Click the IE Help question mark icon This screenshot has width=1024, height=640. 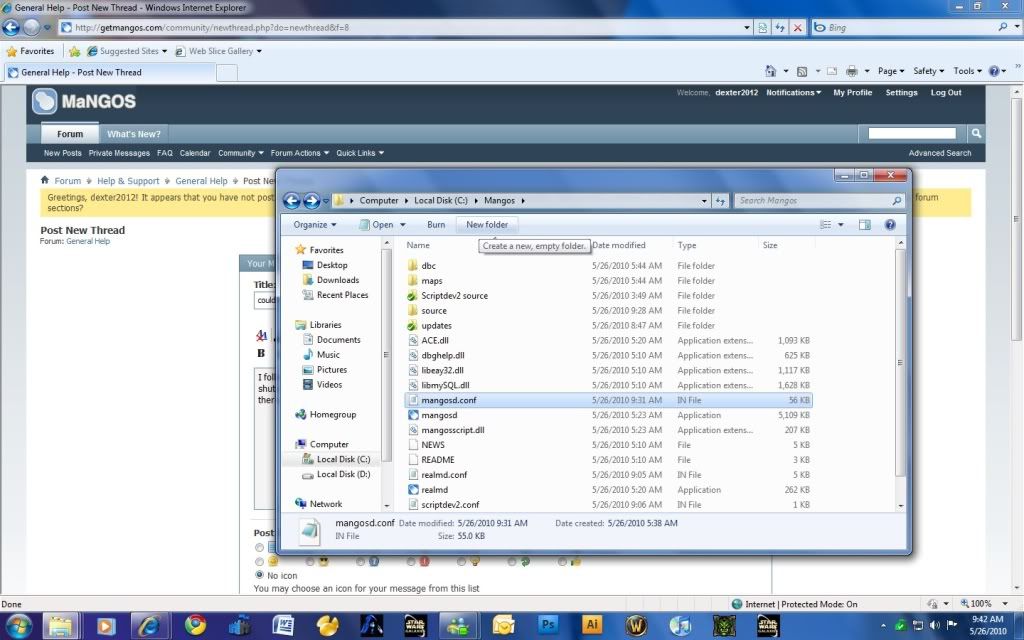pyautogui.click(x=994, y=71)
